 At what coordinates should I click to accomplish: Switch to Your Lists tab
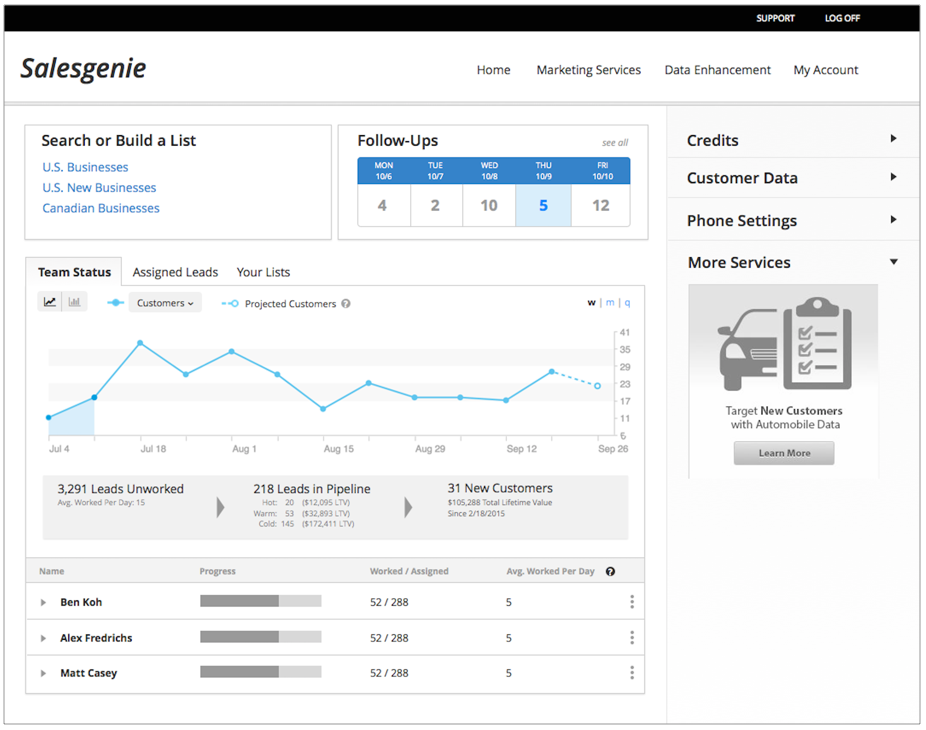coord(263,272)
